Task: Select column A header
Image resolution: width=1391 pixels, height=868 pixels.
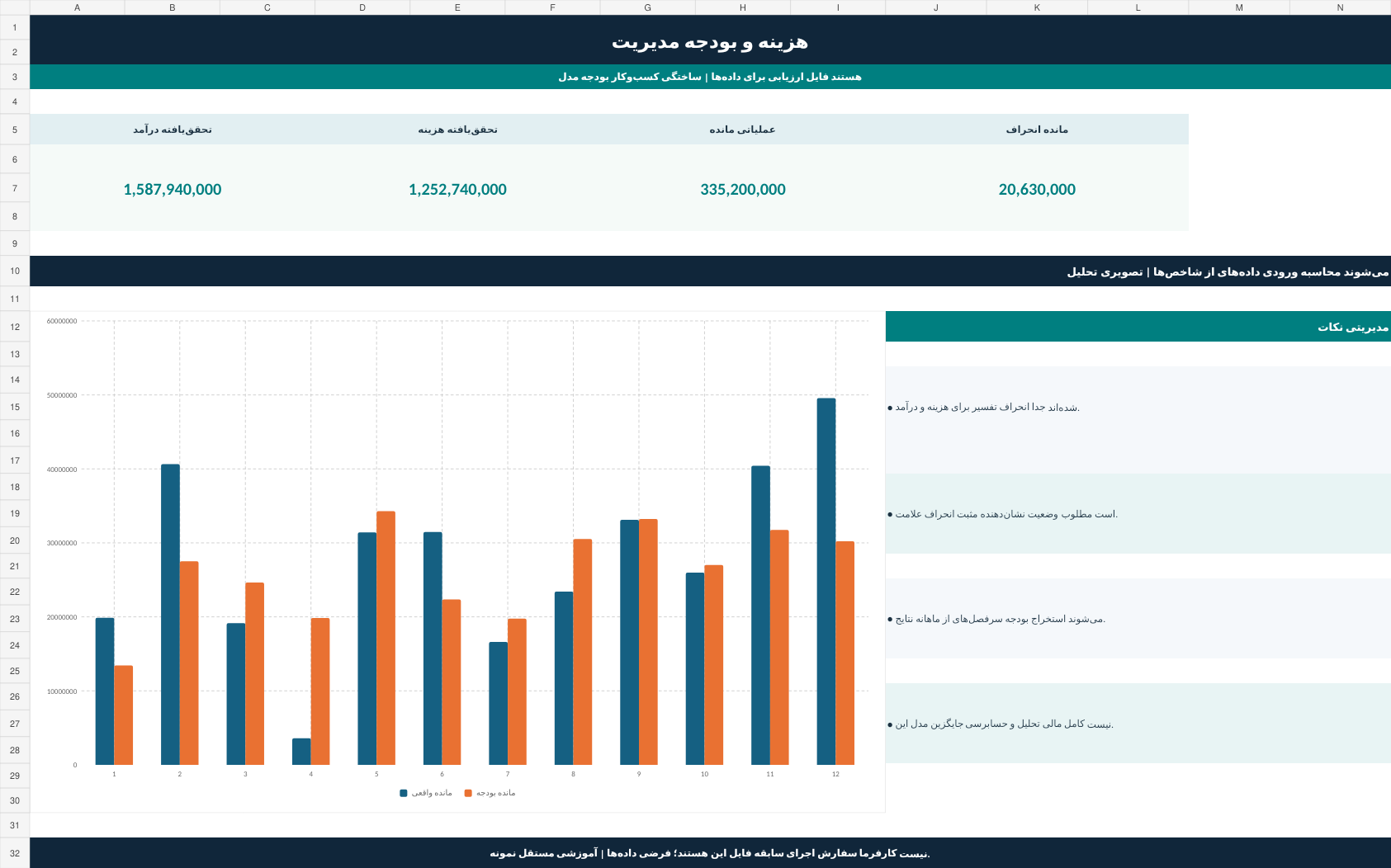Action: pyautogui.click(x=77, y=7)
